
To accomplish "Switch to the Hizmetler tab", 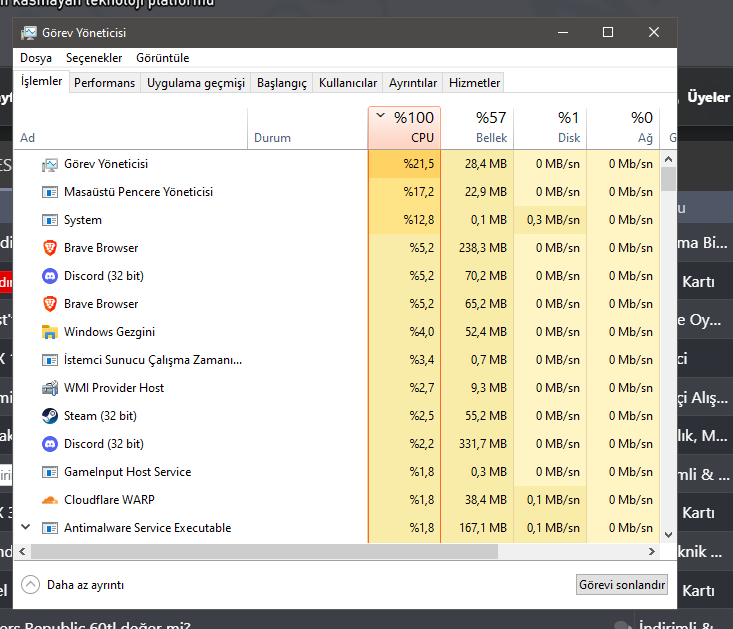I will click(x=474, y=83).
